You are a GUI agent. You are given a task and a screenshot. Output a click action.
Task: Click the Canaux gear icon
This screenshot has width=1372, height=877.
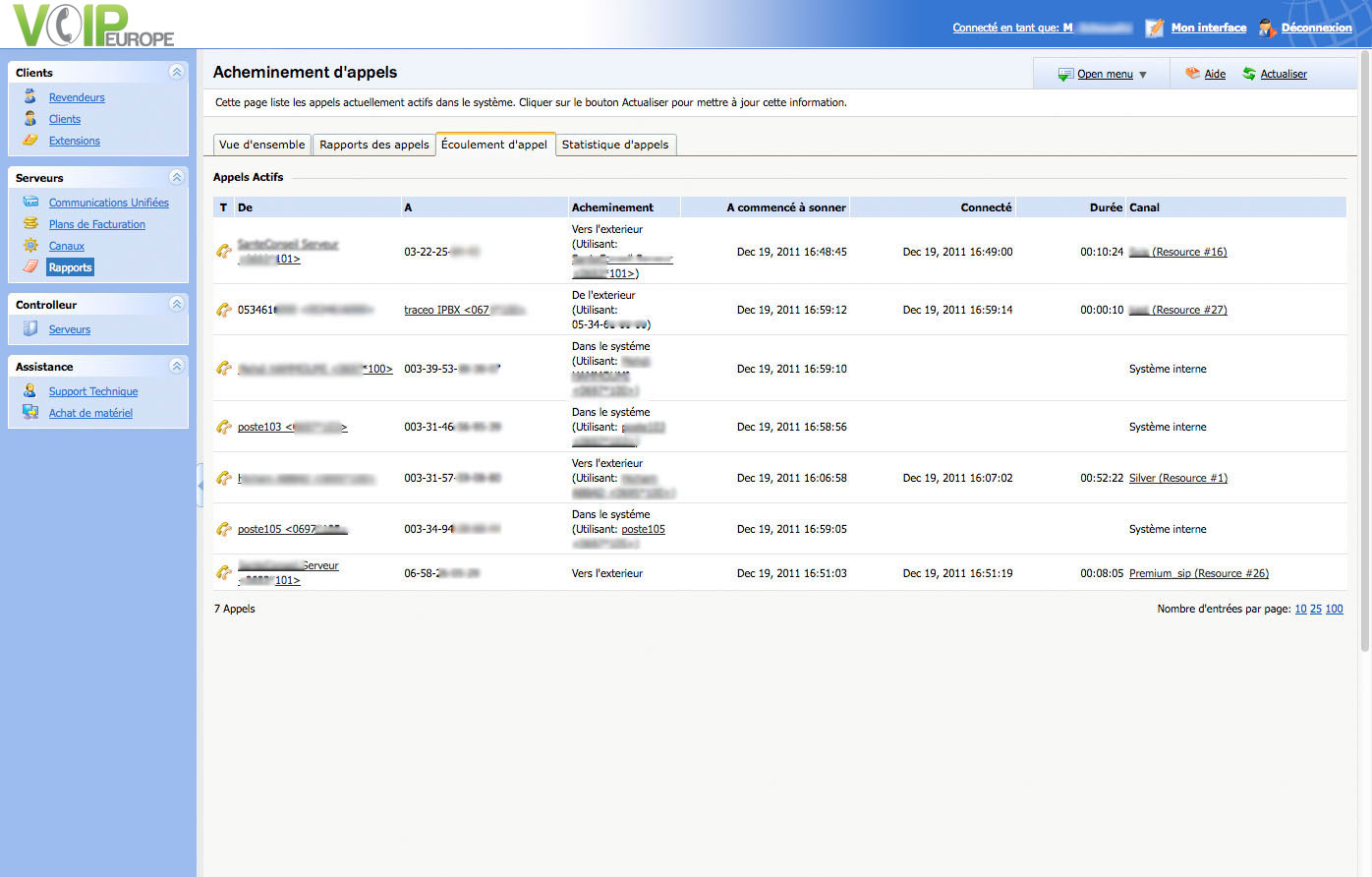pyautogui.click(x=30, y=245)
